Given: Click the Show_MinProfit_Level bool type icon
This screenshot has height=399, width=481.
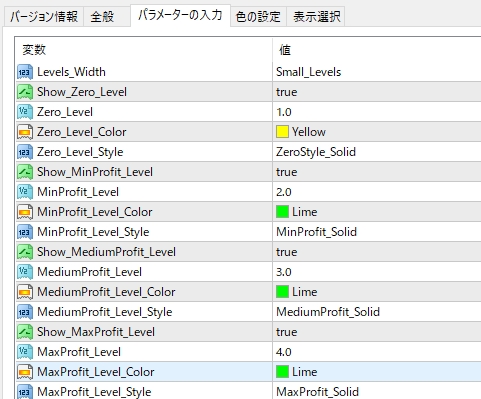Looking at the screenshot, I should (x=25, y=172).
